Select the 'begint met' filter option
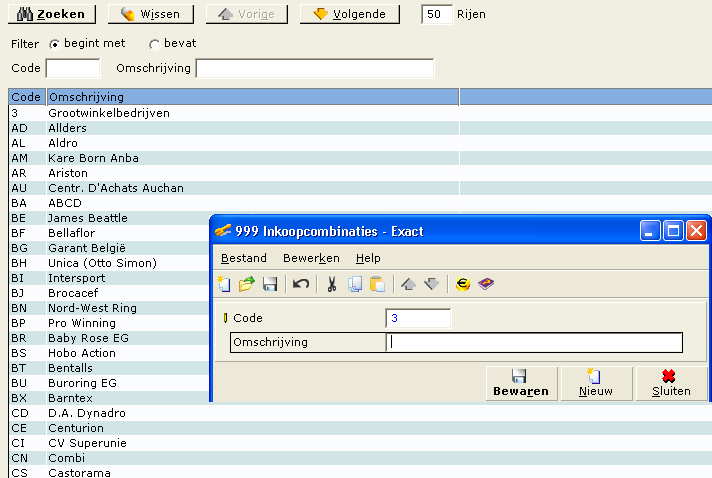Viewport: 712px width, 478px height. pos(54,44)
